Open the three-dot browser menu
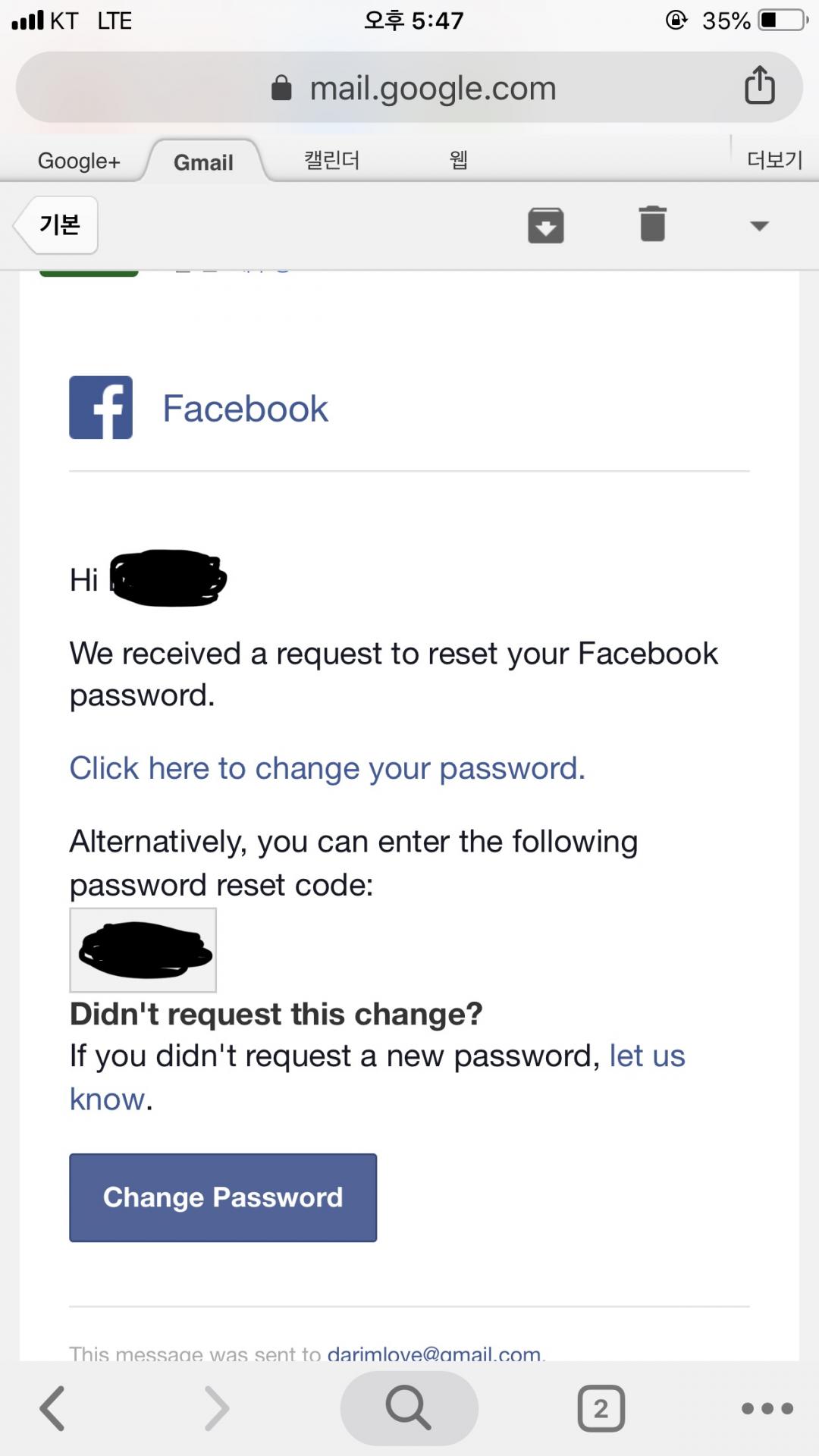819x1456 pixels. (x=767, y=1408)
